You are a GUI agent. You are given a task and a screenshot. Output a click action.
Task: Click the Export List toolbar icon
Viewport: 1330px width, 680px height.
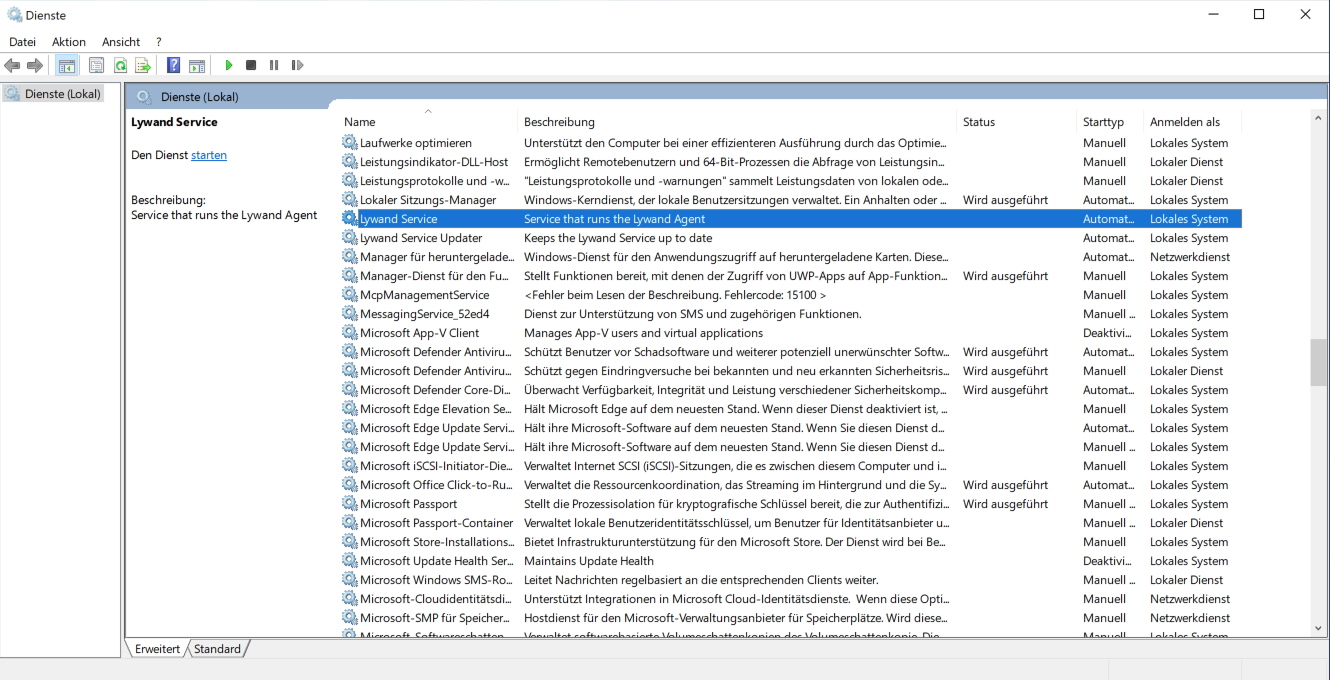point(143,65)
